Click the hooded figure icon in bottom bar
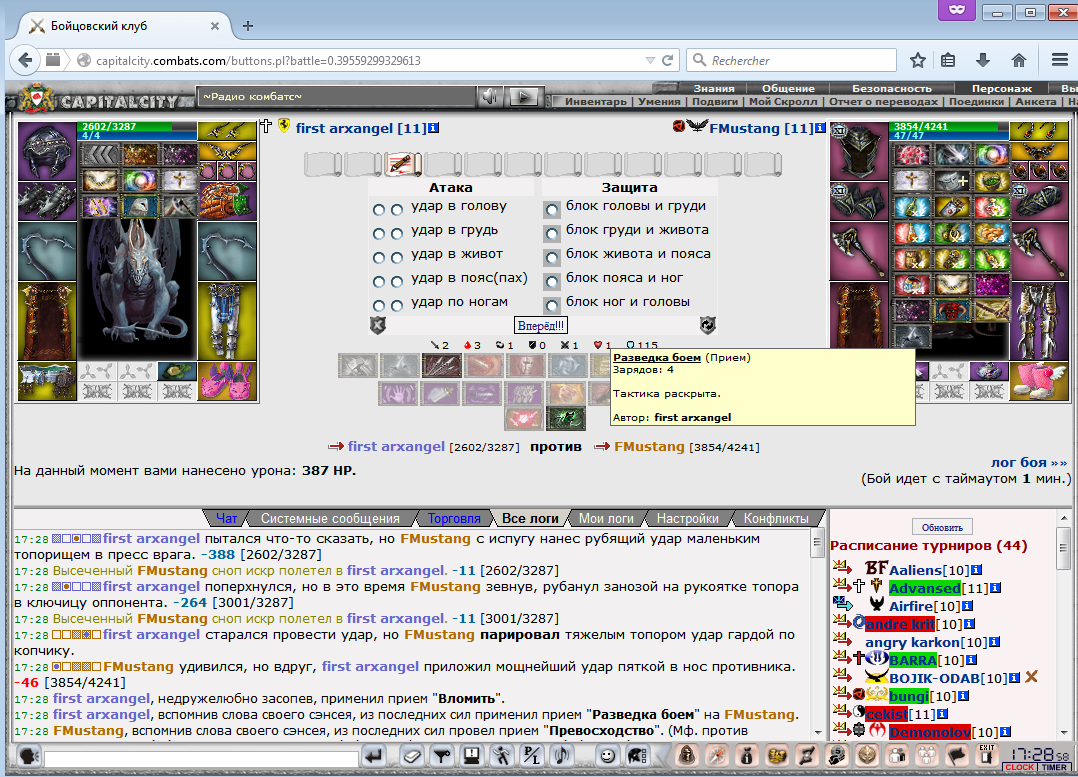 [x=686, y=756]
